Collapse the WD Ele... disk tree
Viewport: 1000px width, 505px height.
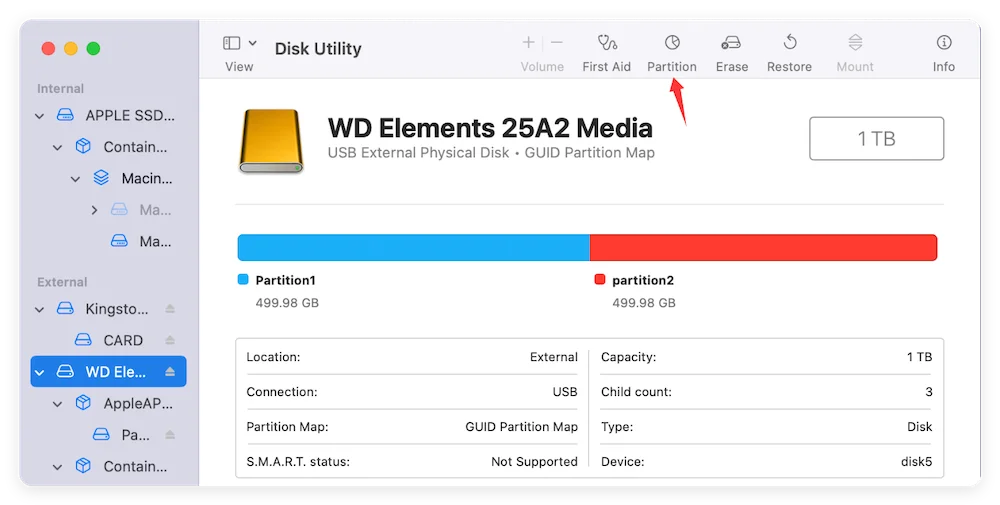coord(40,372)
